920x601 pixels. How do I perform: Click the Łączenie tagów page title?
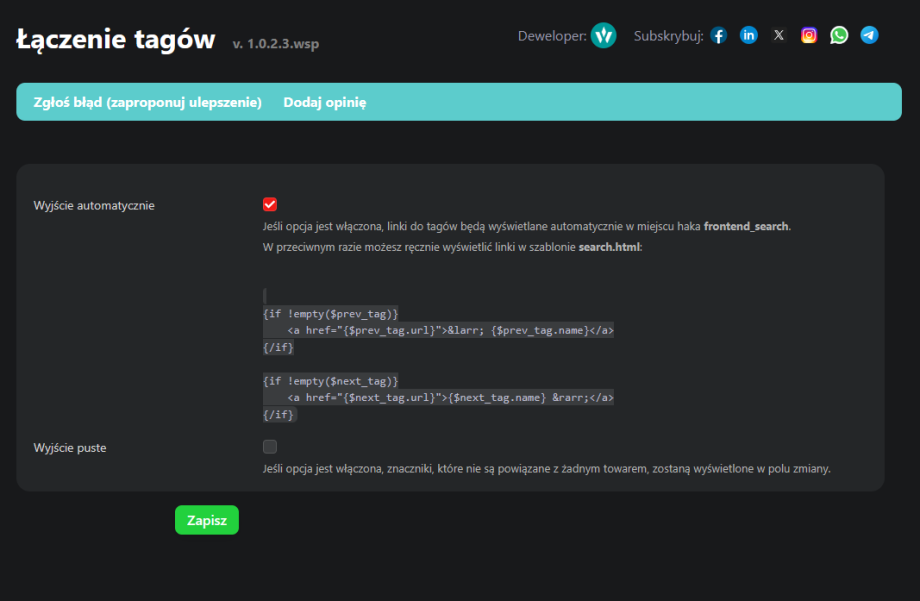pos(116,40)
